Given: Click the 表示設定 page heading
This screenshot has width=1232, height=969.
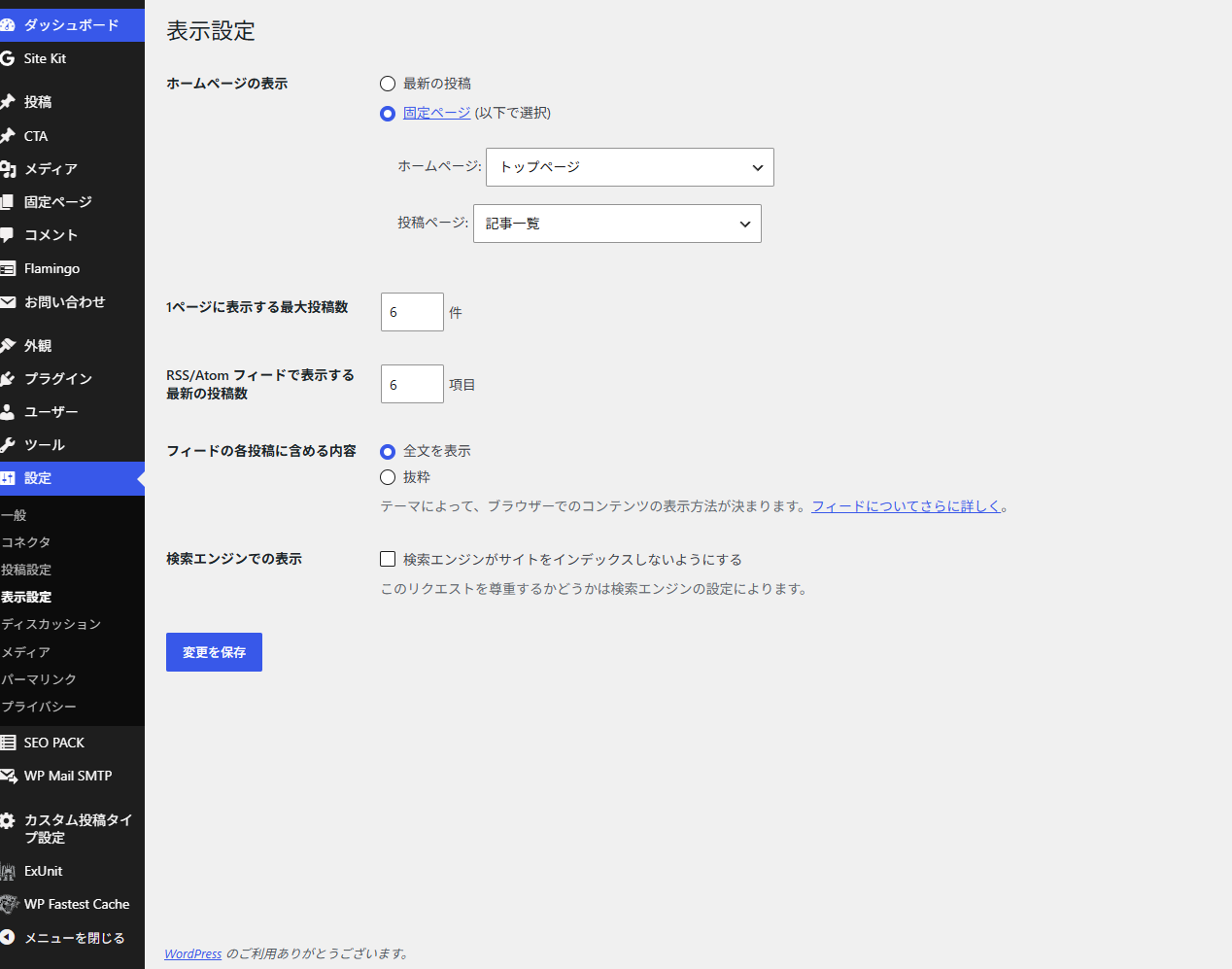Looking at the screenshot, I should click(211, 31).
